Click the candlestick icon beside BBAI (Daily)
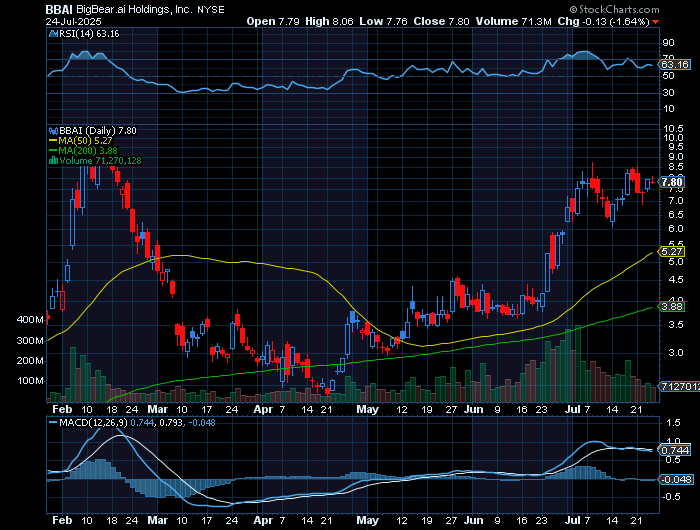 54,131
